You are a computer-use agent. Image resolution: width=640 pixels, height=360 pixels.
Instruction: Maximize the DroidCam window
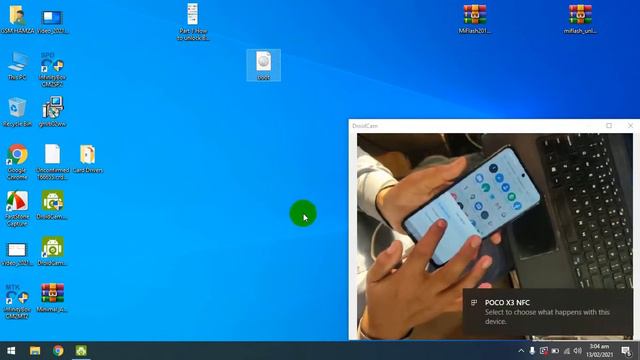click(609, 126)
